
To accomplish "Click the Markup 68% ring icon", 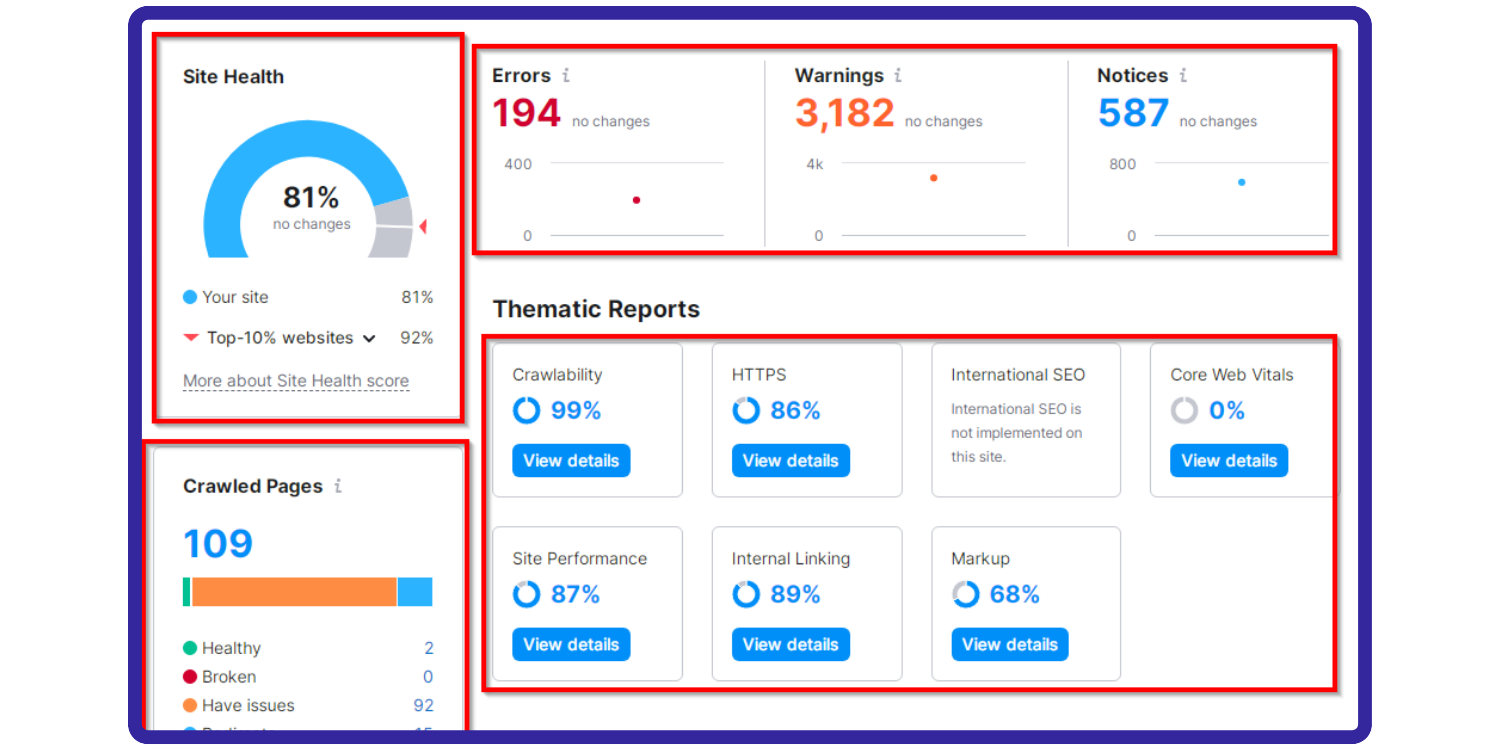I will pos(965,594).
